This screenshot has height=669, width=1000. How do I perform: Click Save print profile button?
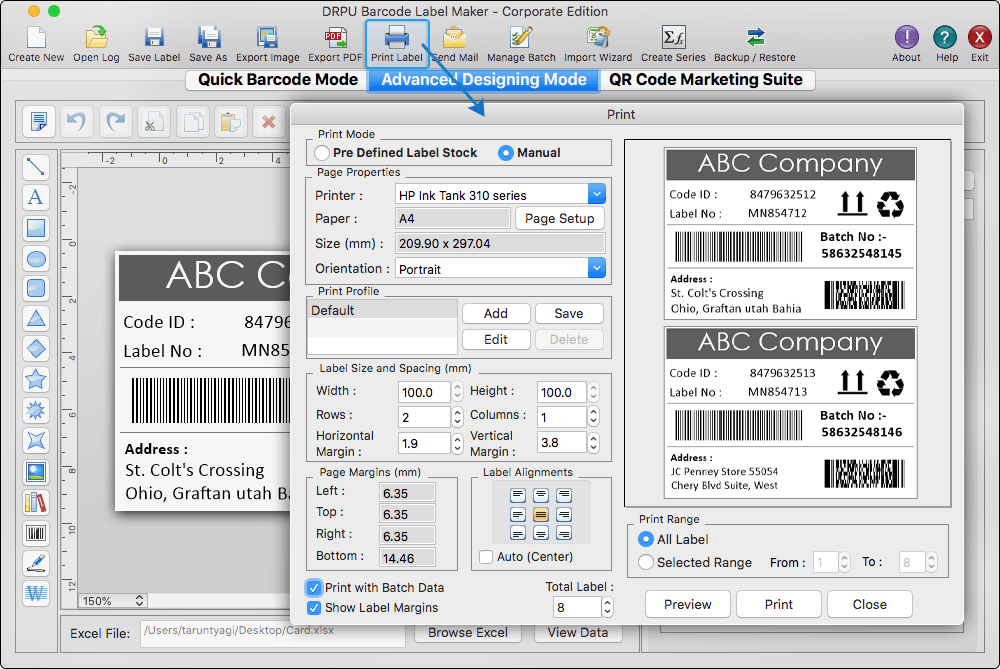pyautogui.click(x=569, y=313)
